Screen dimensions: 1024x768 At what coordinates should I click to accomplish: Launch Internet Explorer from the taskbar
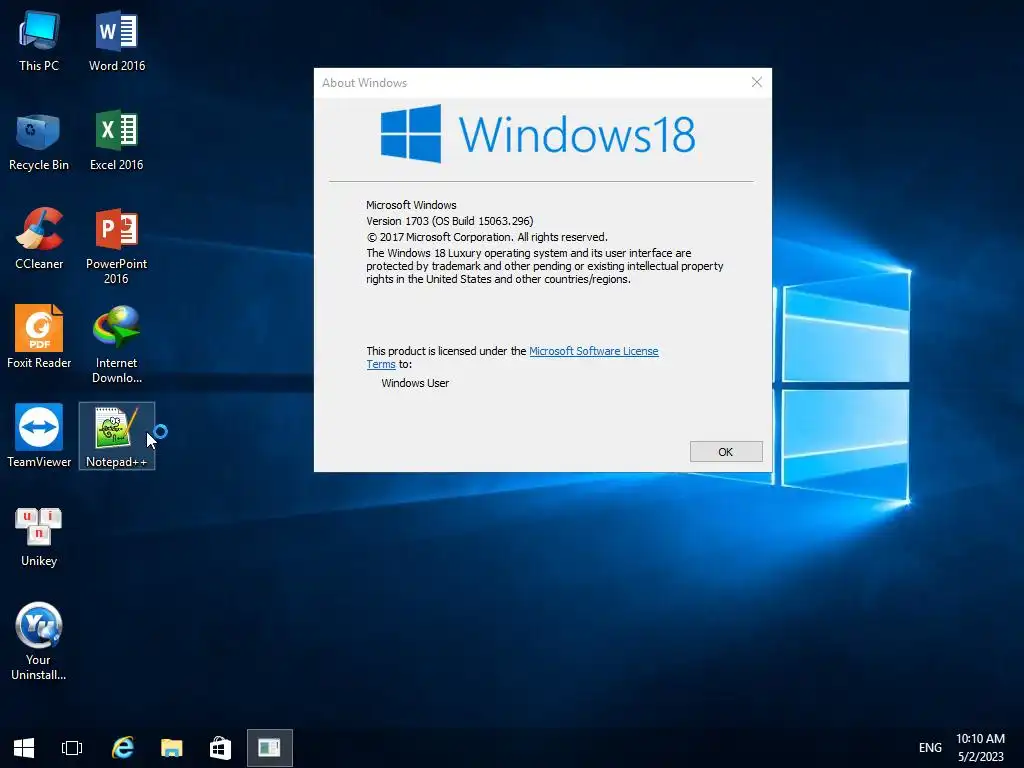click(123, 748)
